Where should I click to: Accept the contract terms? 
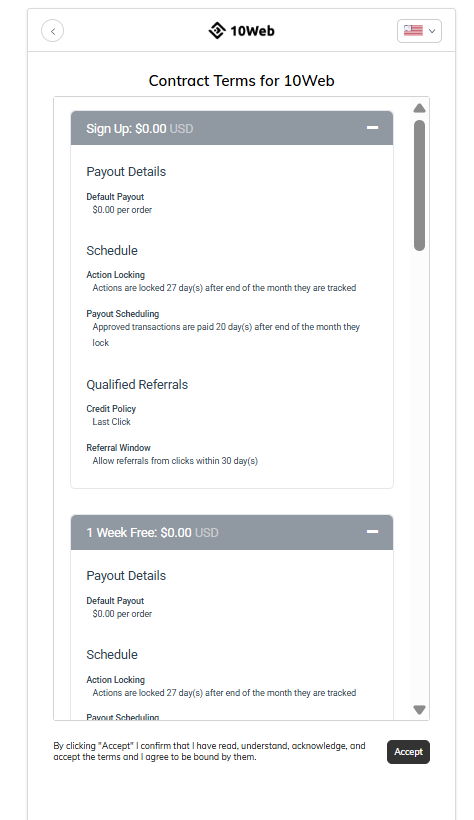(x=408, y=751)
